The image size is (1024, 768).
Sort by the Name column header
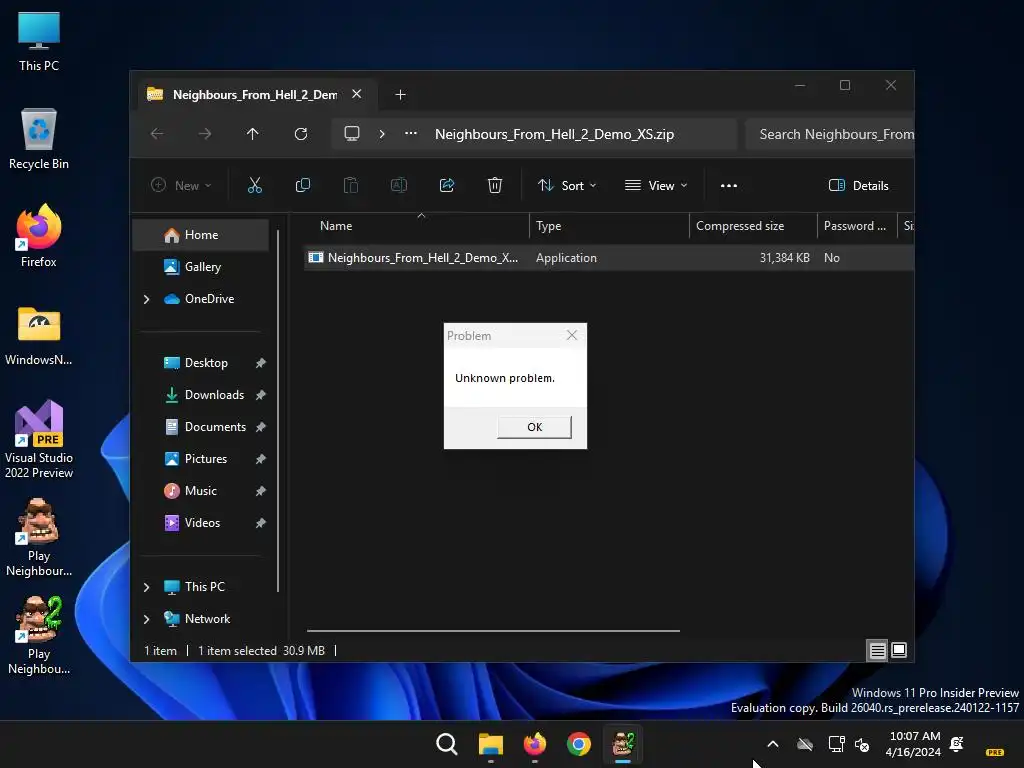tap(417, 226)
